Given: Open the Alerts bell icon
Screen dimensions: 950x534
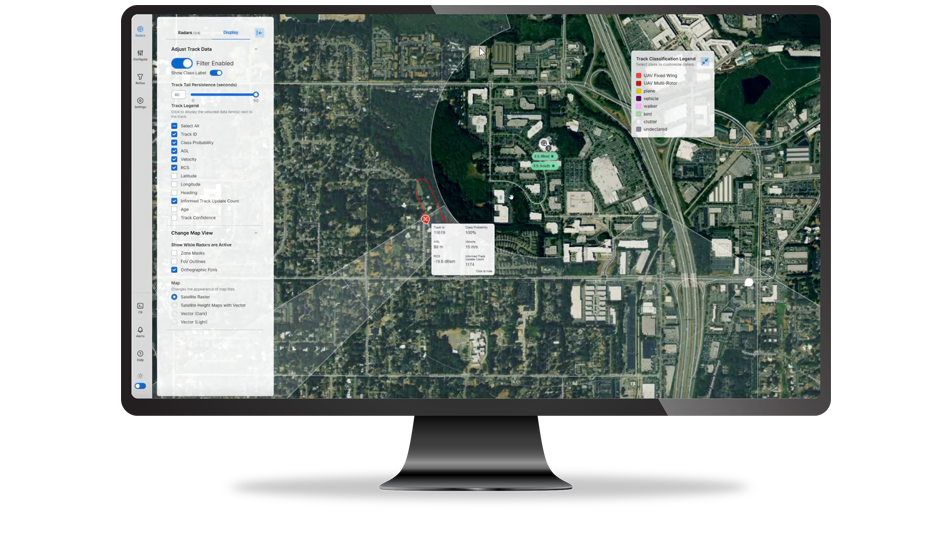Looking at the screenshot, I should coord(140,330).
